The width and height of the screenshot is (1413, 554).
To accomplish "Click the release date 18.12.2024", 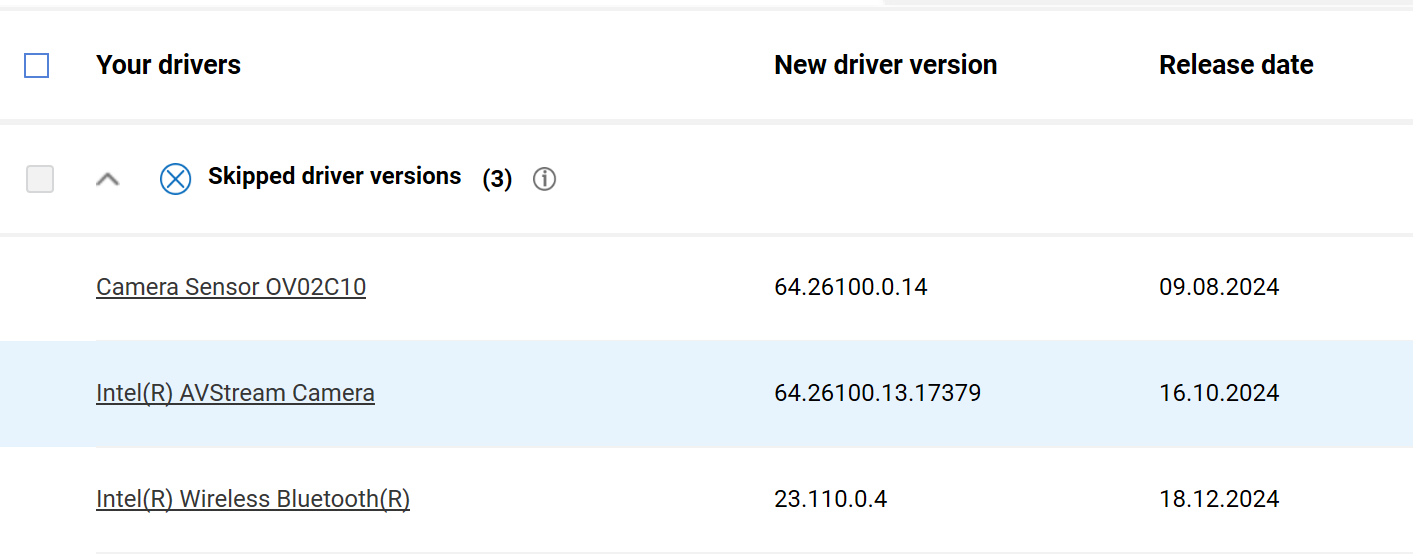I will pos(1219,499).
